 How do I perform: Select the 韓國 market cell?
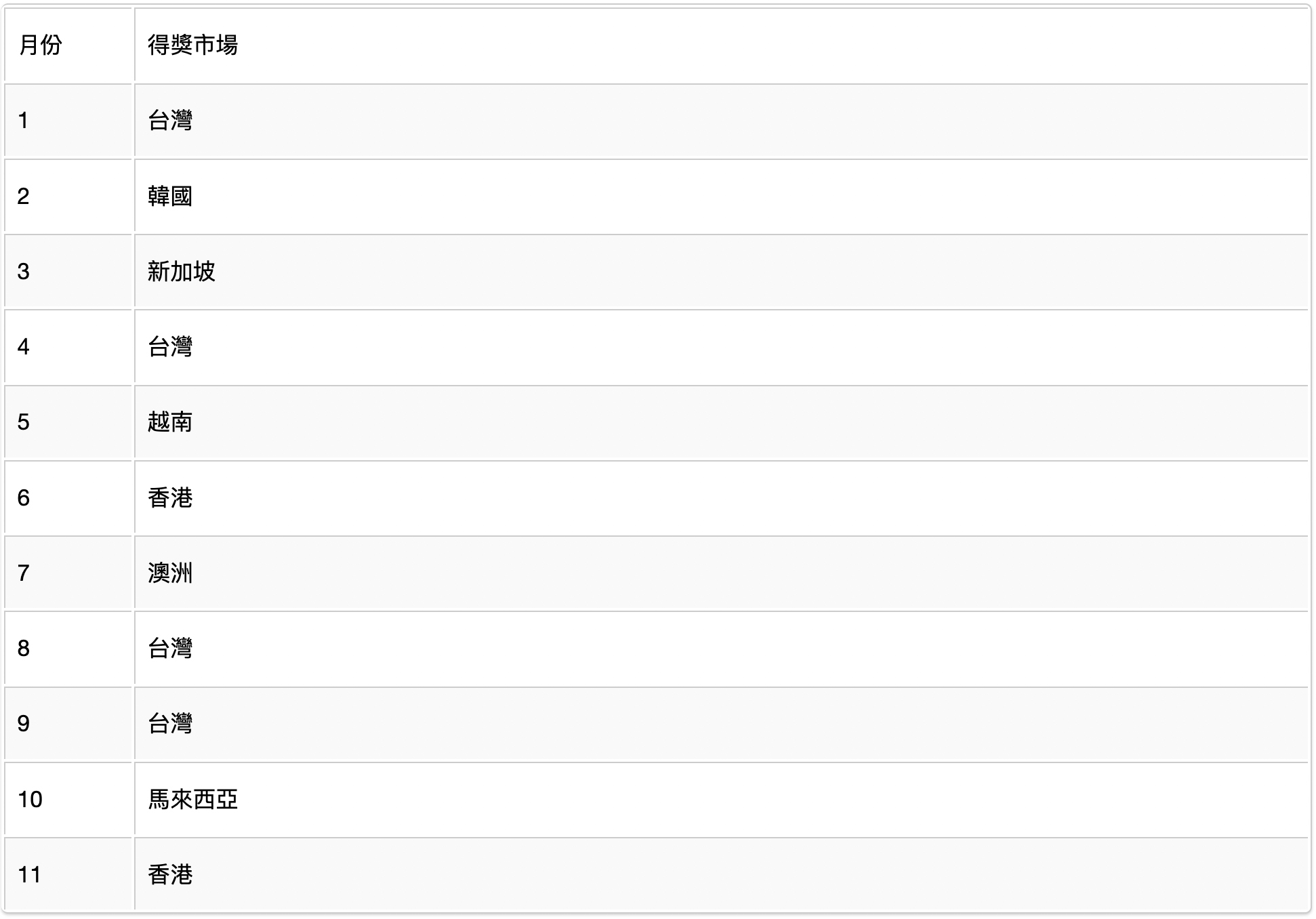[170, 197]
